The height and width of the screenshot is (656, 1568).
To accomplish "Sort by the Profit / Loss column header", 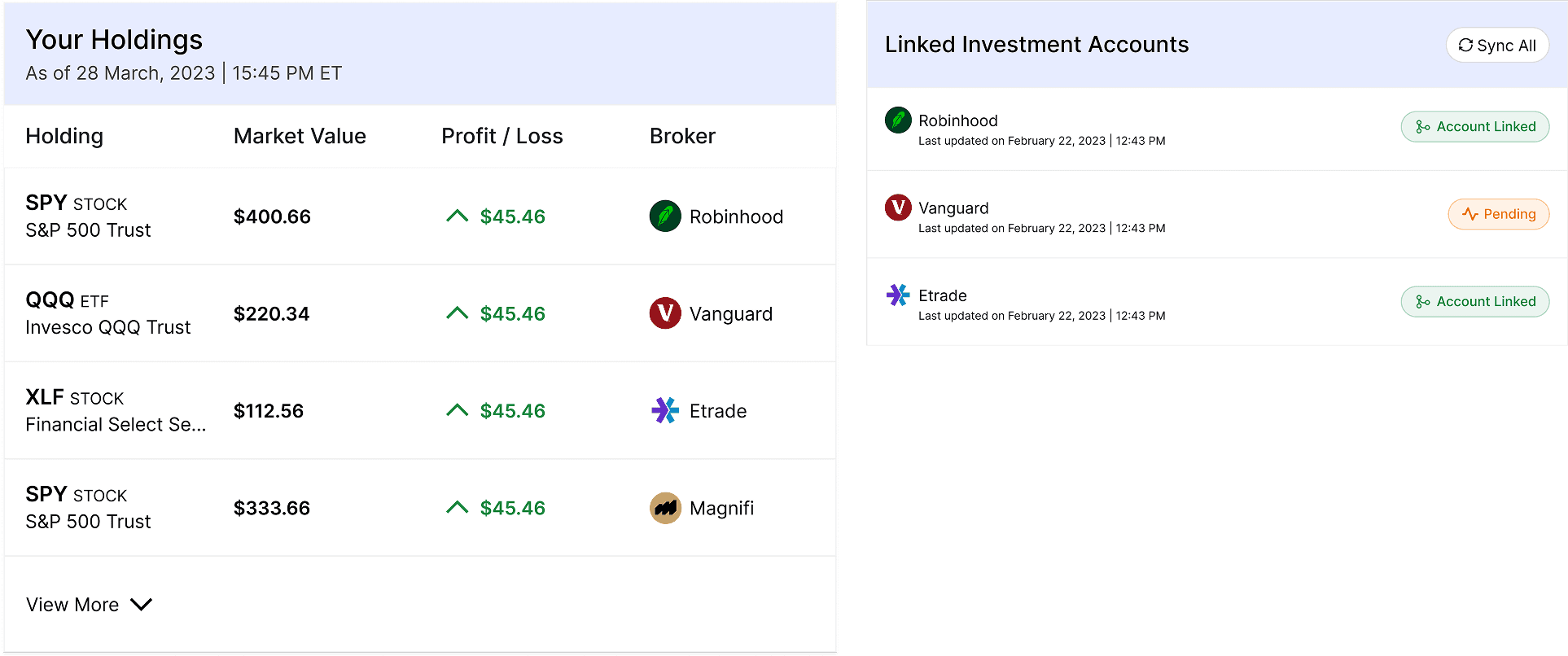I will [502, 136].
